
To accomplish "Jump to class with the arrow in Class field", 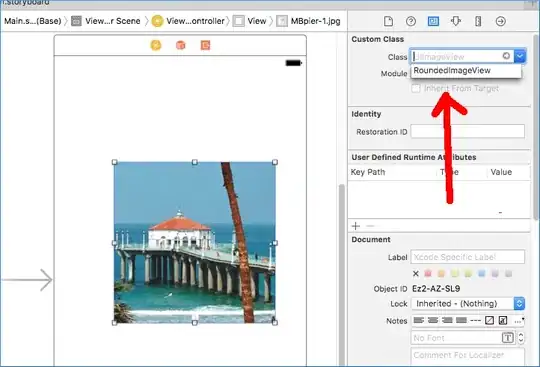I will 506,56.
